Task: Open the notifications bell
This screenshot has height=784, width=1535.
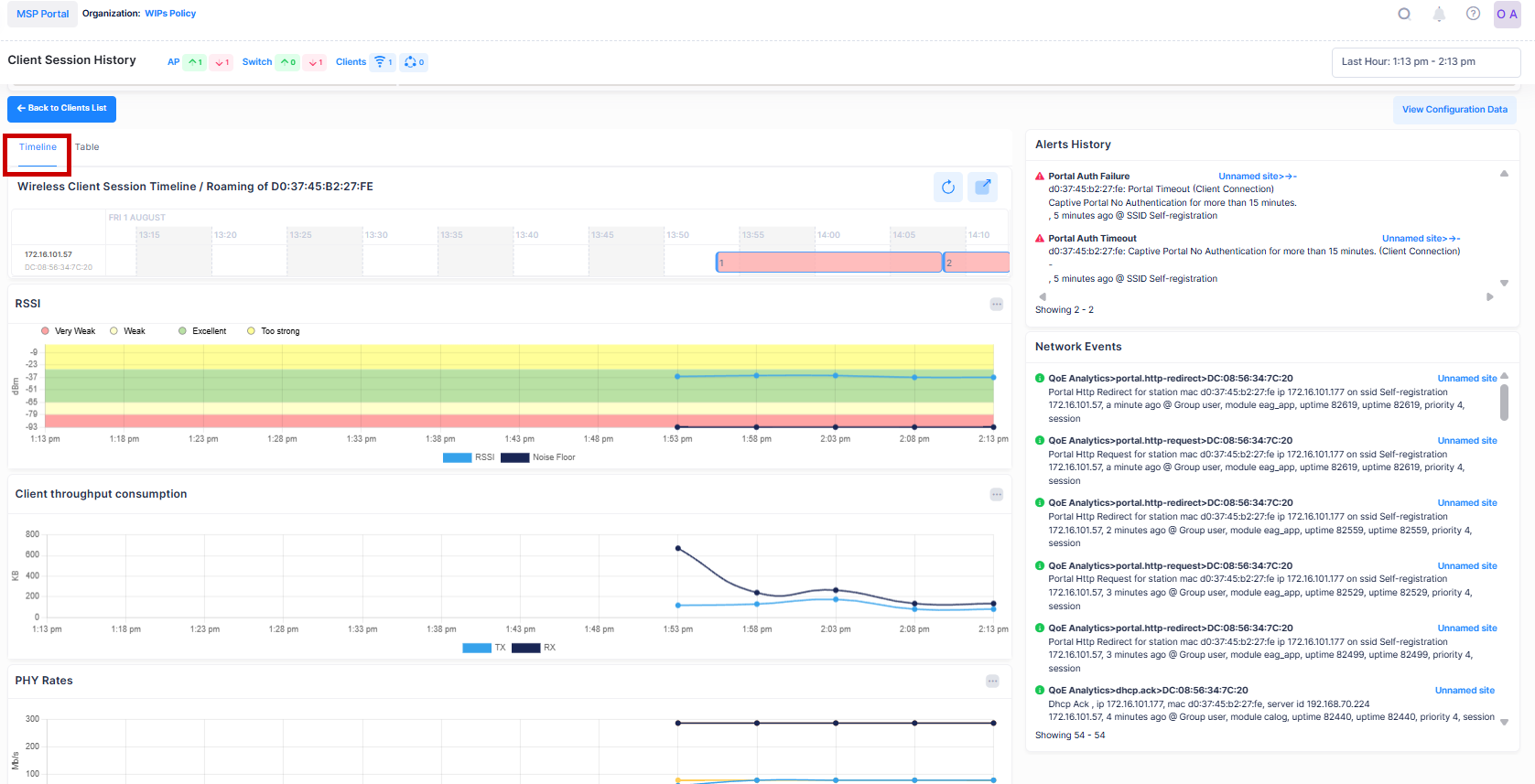Action: tap(1439, 14)
